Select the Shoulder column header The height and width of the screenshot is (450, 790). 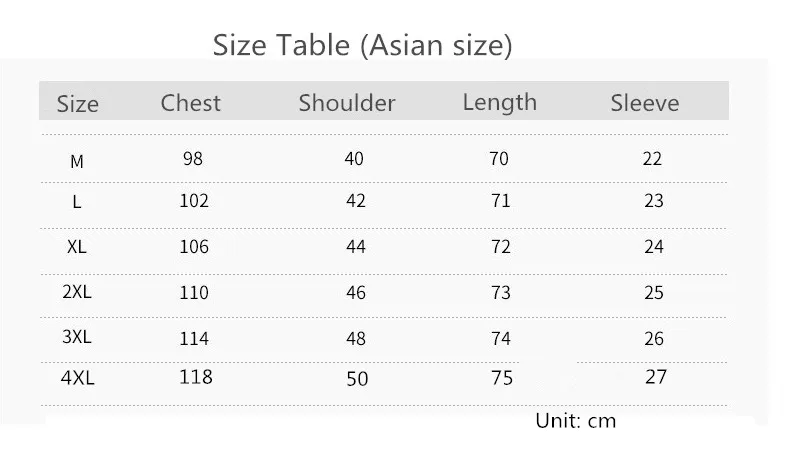347,103
